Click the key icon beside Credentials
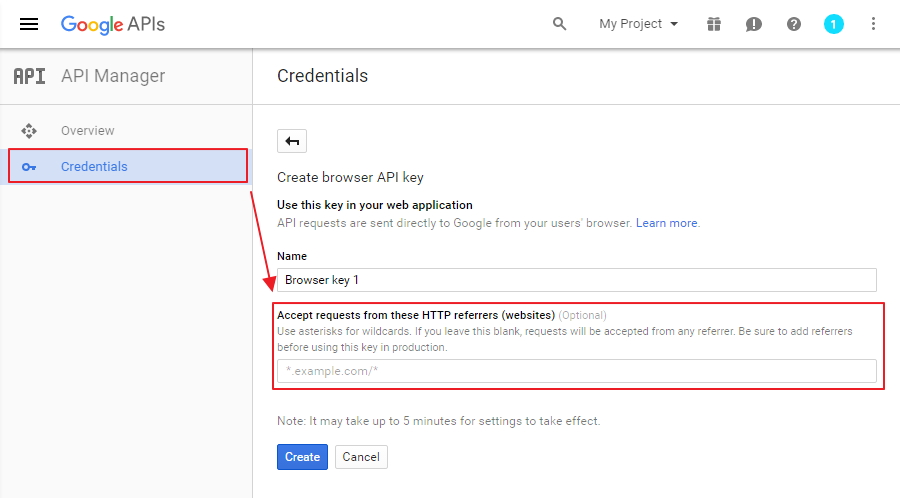Screen dimensions: 900x498 click(29, 167)
